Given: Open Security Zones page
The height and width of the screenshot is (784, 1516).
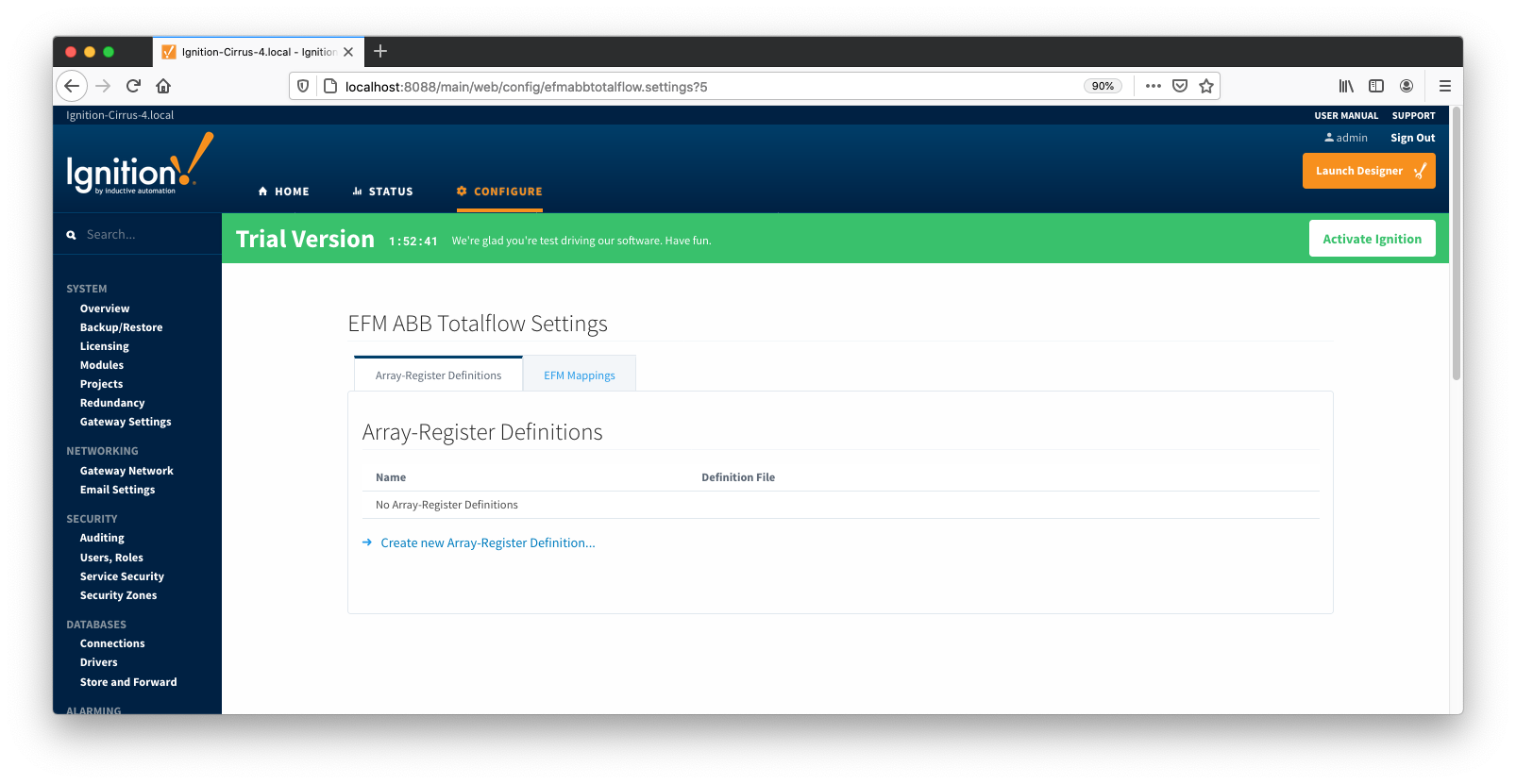Looking at the screenshot, I should click(118, 595).
